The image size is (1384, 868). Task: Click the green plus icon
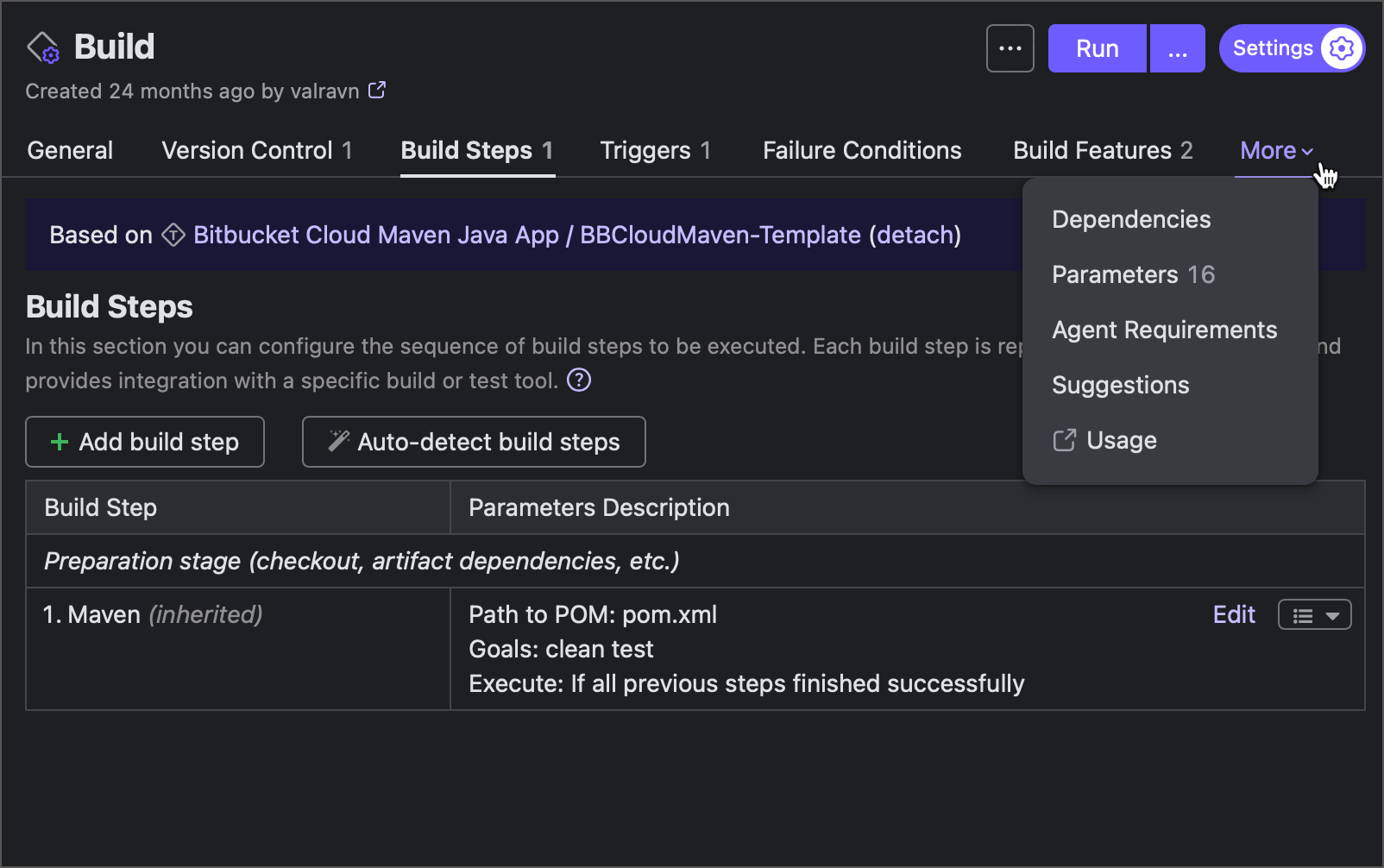pyautogui.click(x=60, y=442)
